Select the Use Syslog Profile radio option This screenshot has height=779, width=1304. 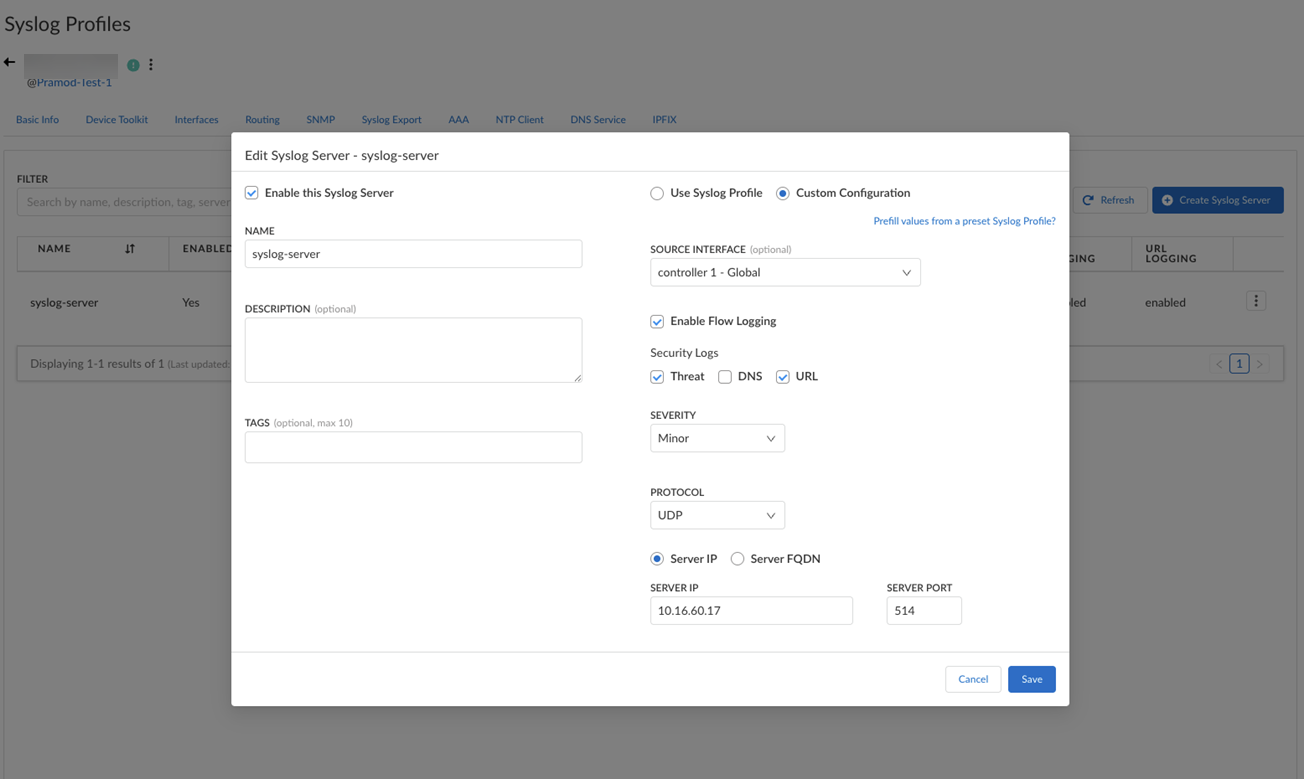657,193
